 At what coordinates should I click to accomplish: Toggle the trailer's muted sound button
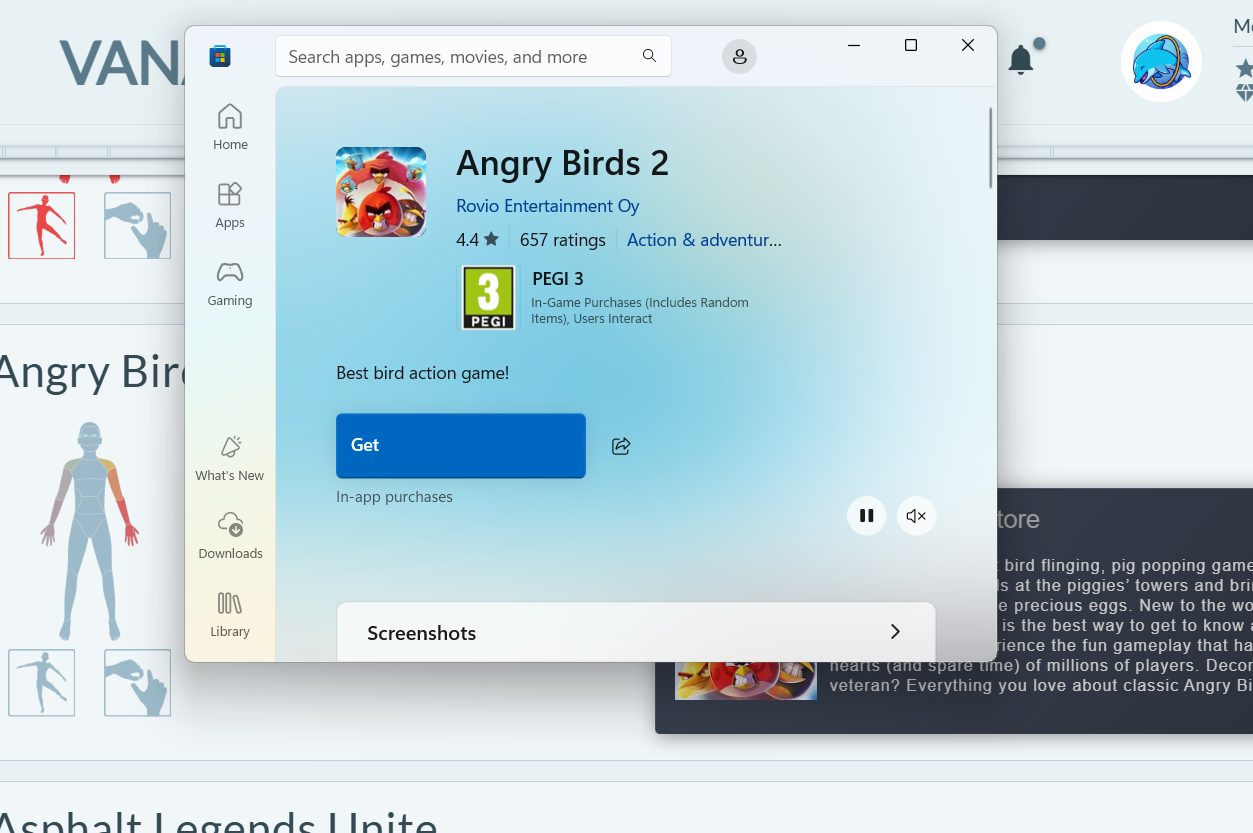(x=916, y=516)
